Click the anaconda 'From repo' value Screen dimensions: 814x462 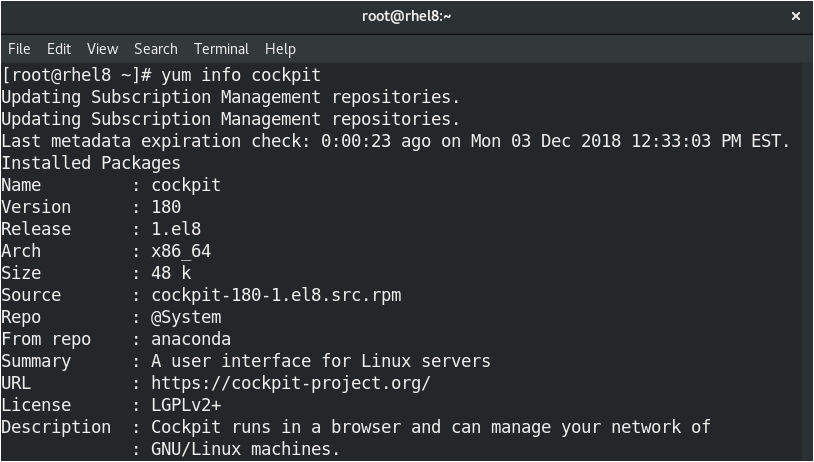(x=191, y=339)
